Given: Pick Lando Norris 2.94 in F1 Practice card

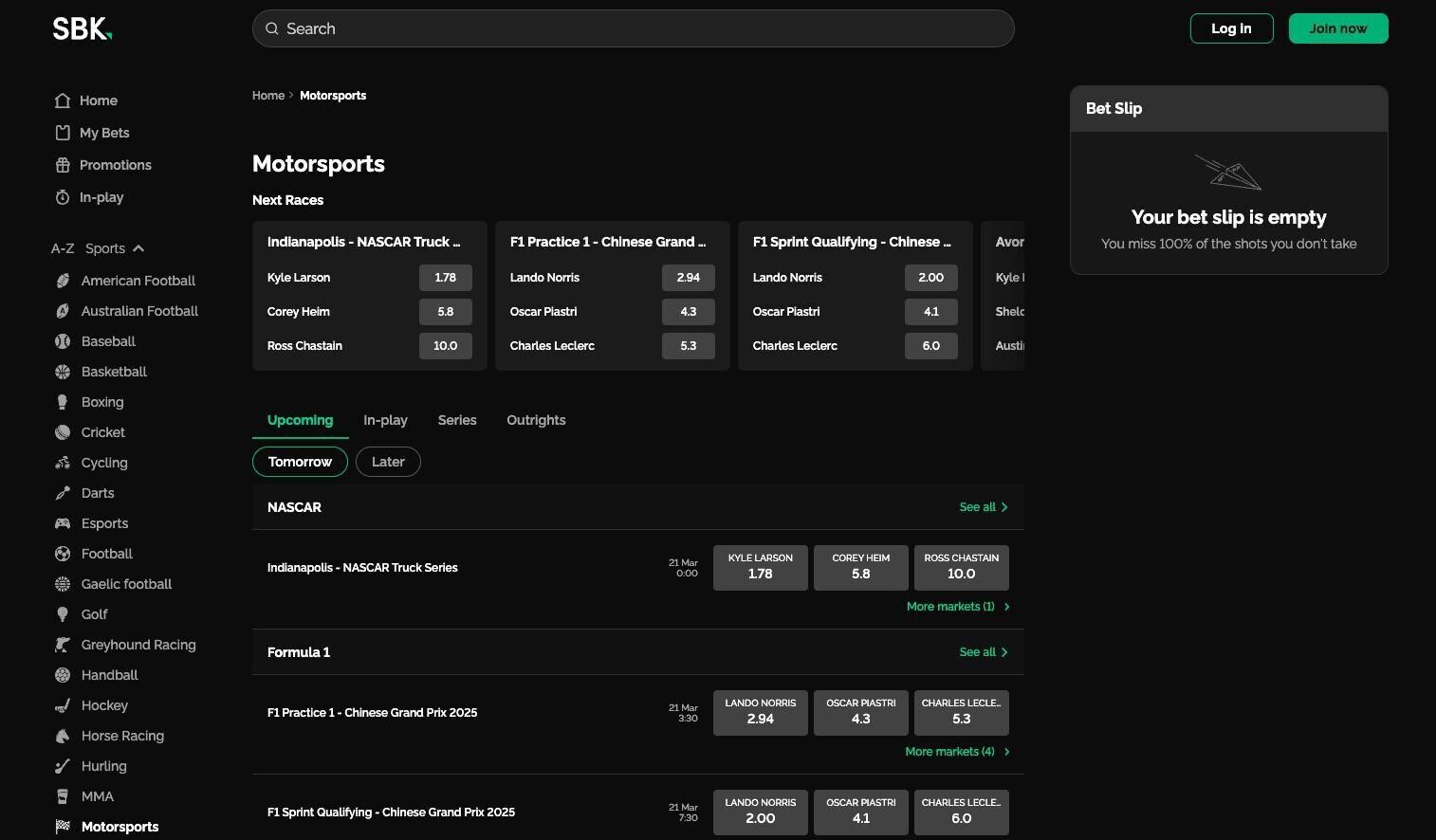Looking at the screenshot, I should pyautogui.click(x=689, y=278).
